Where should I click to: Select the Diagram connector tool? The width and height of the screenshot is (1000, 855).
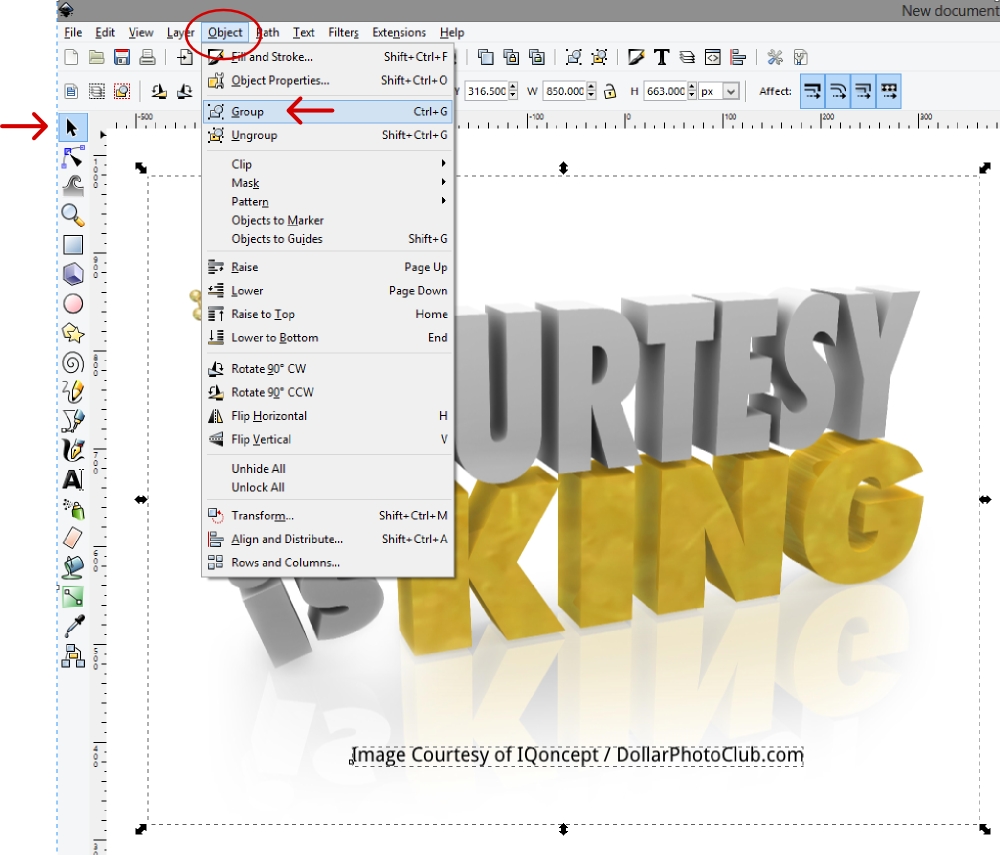pos(73,655)
